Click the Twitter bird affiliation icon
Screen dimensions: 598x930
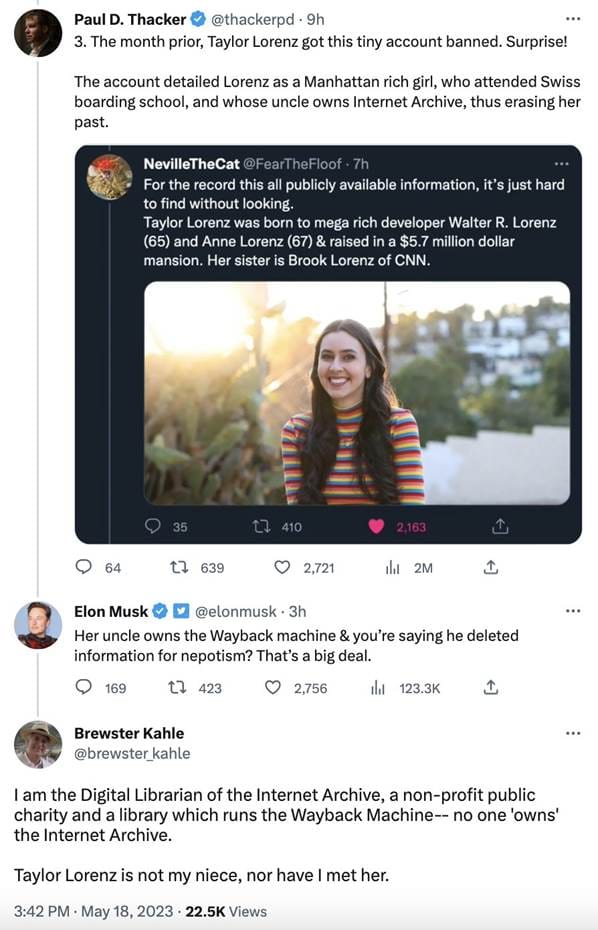tap(182, 610)
